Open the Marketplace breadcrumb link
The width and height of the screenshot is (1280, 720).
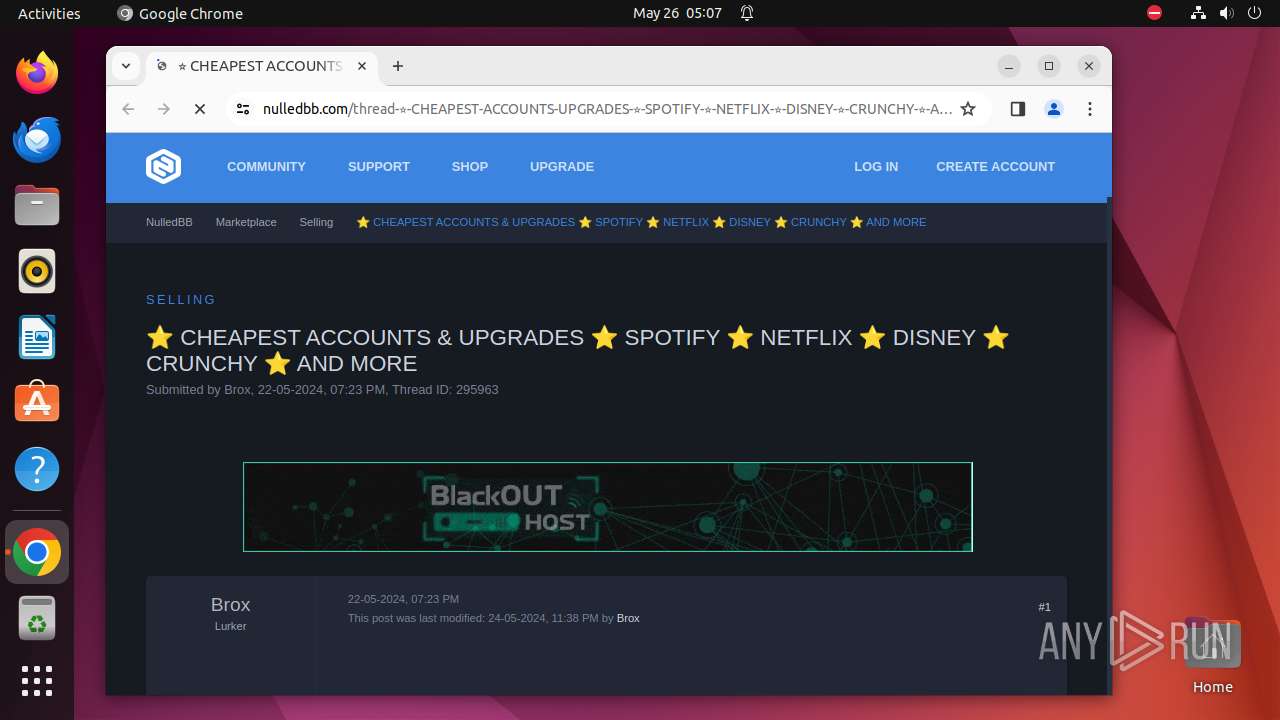(x=246, y=222)
